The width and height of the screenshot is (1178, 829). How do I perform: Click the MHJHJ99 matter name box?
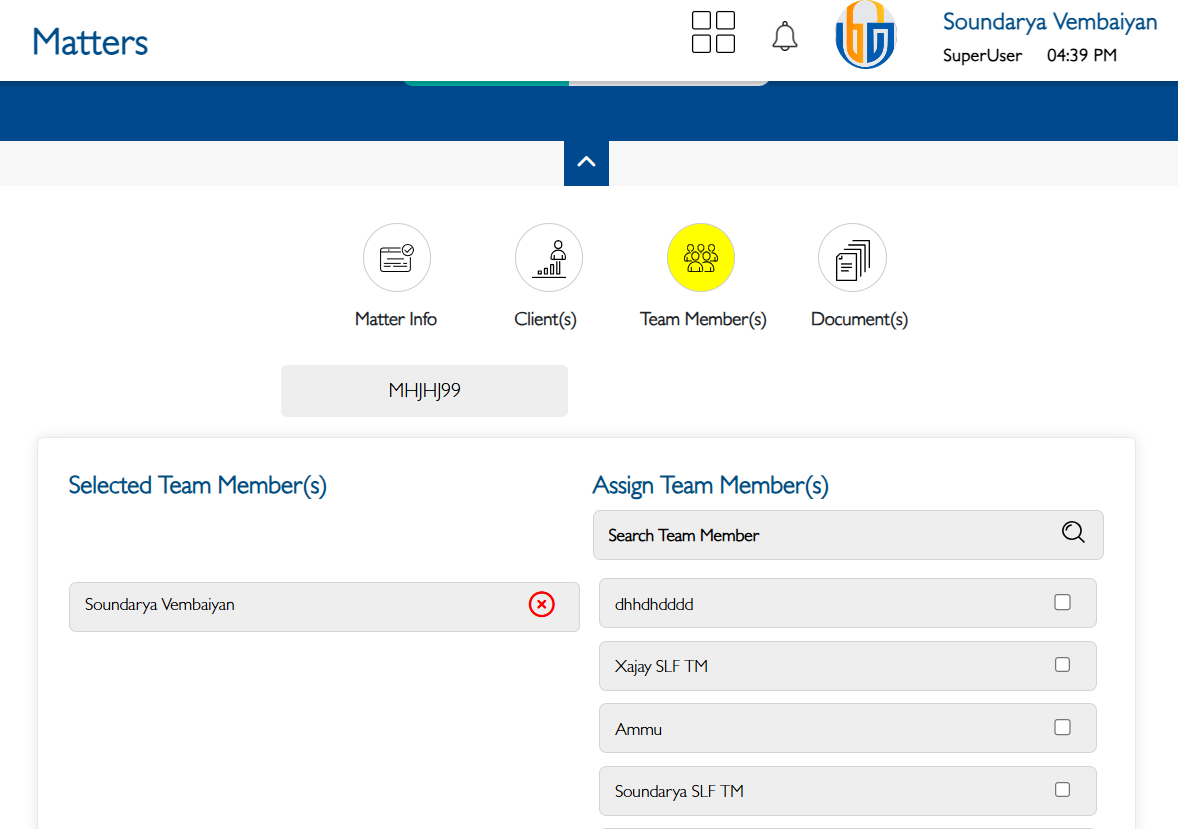(x=424, y=391)
